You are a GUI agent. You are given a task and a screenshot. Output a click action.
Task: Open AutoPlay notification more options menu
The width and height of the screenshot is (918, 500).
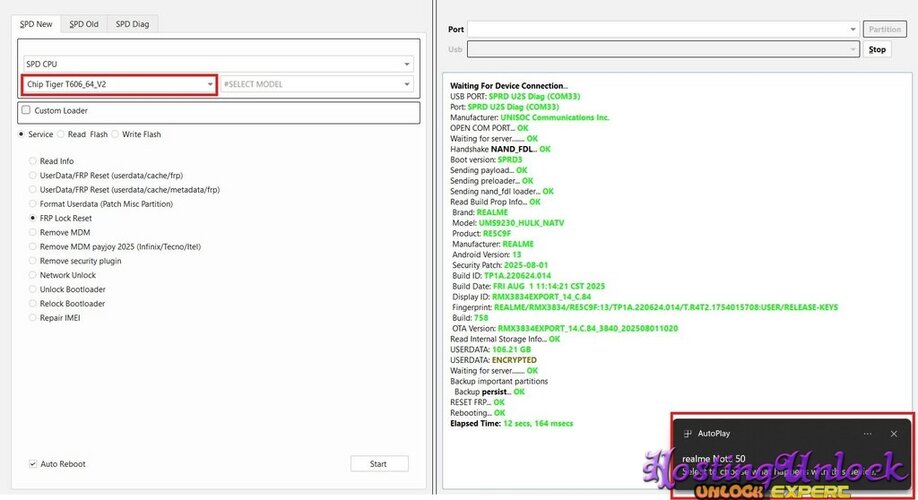point(867,434)
